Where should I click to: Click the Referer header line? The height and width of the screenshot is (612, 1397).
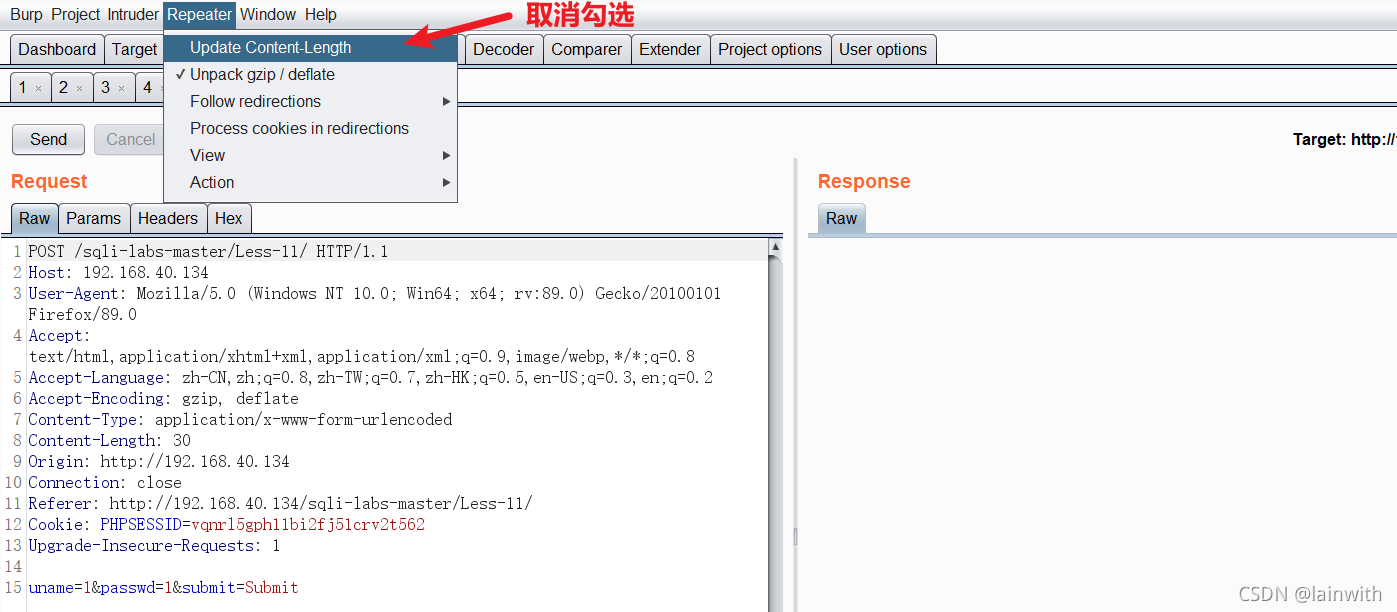click(x=280, y=504)
